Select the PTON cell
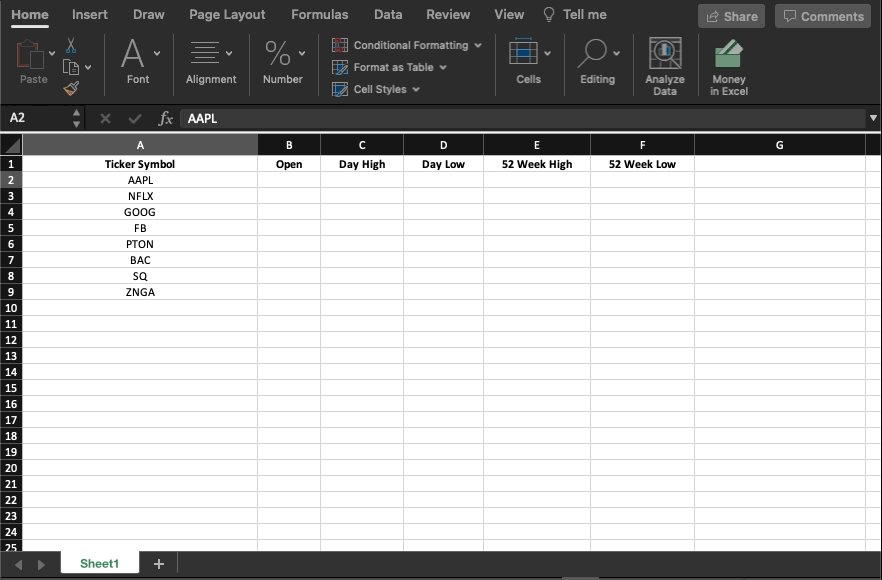Image resolution: width=882 pixels, height=580 pixels. point(140,244)
